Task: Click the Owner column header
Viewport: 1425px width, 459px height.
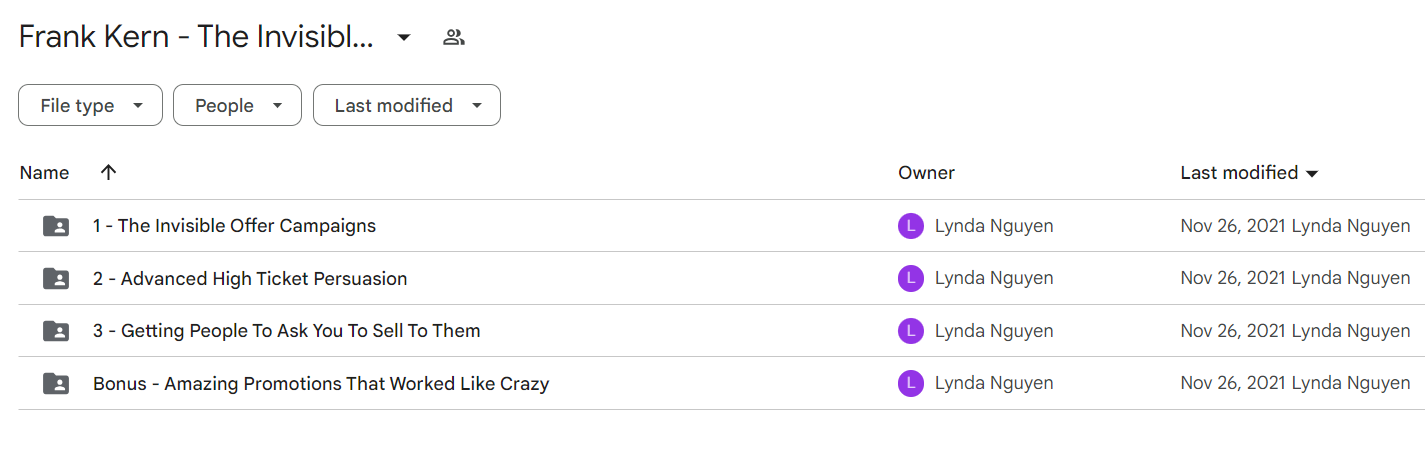Action: click(x=926, y=172)
